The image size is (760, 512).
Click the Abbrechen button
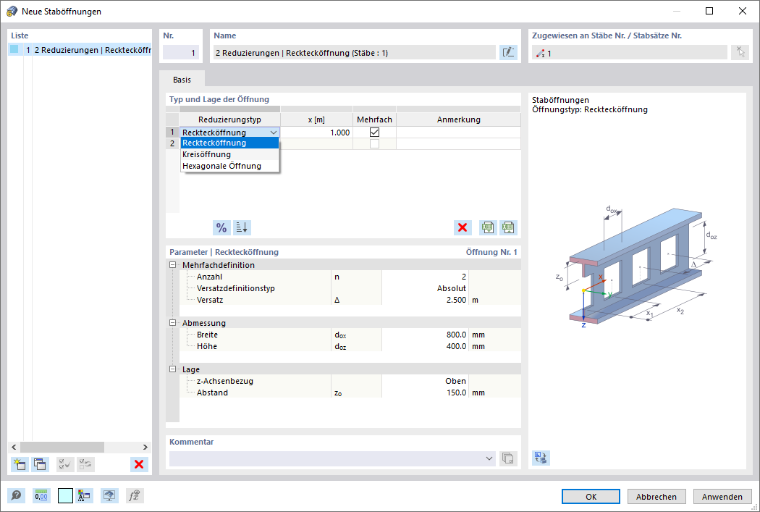point(656,496)
